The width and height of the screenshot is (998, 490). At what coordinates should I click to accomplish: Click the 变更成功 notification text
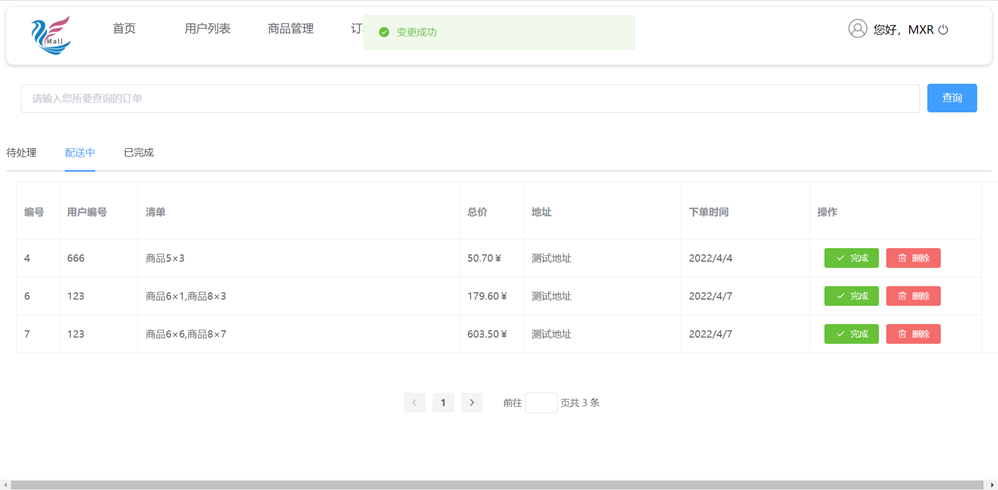(416, 32)
